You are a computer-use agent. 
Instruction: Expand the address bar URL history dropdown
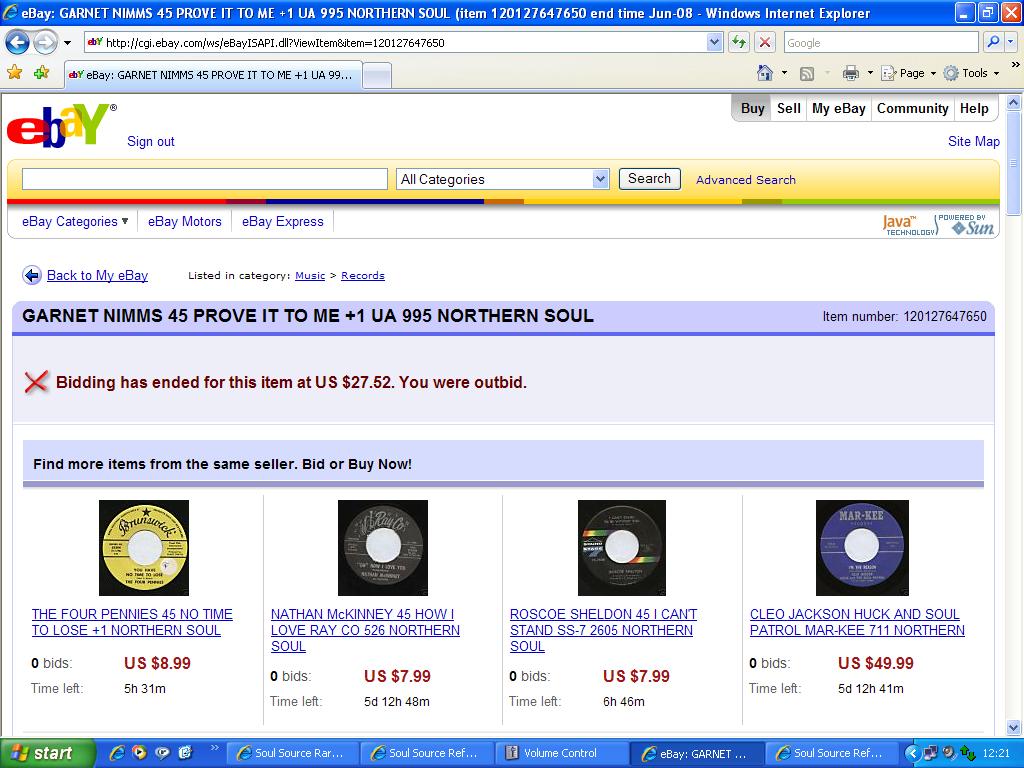[x=714, y=43]
